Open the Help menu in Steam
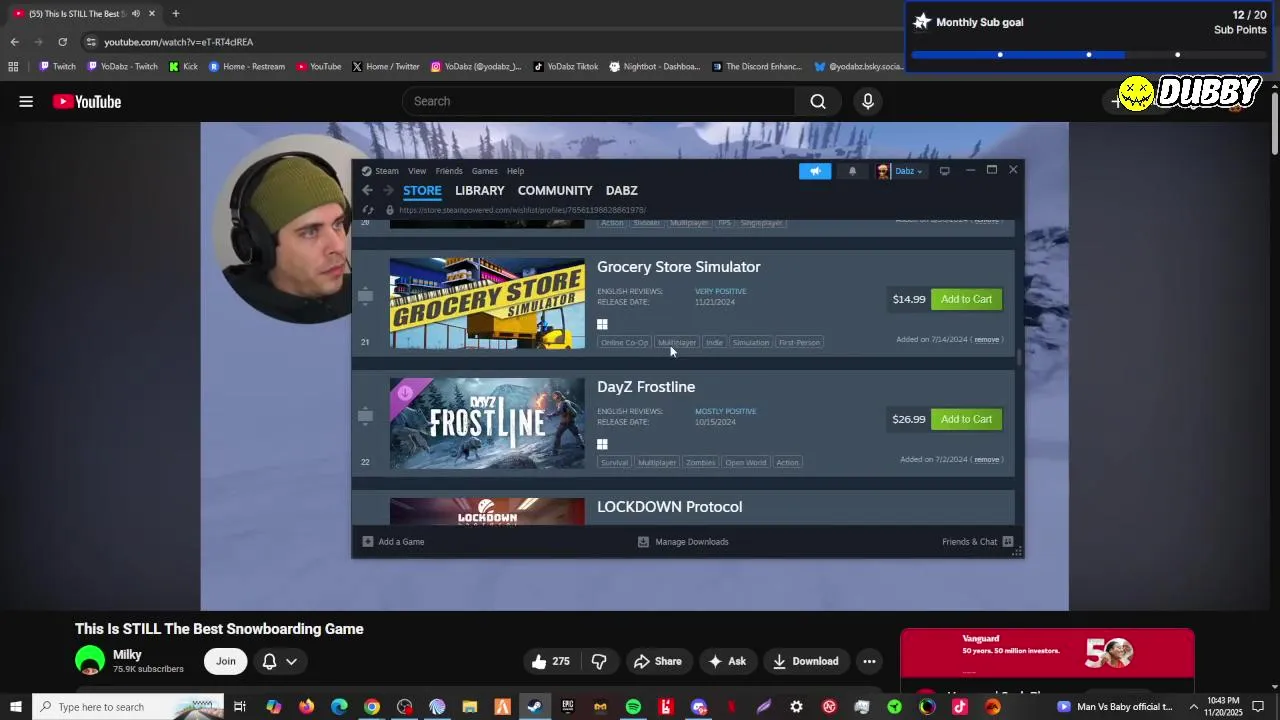 tap(515, 171)
